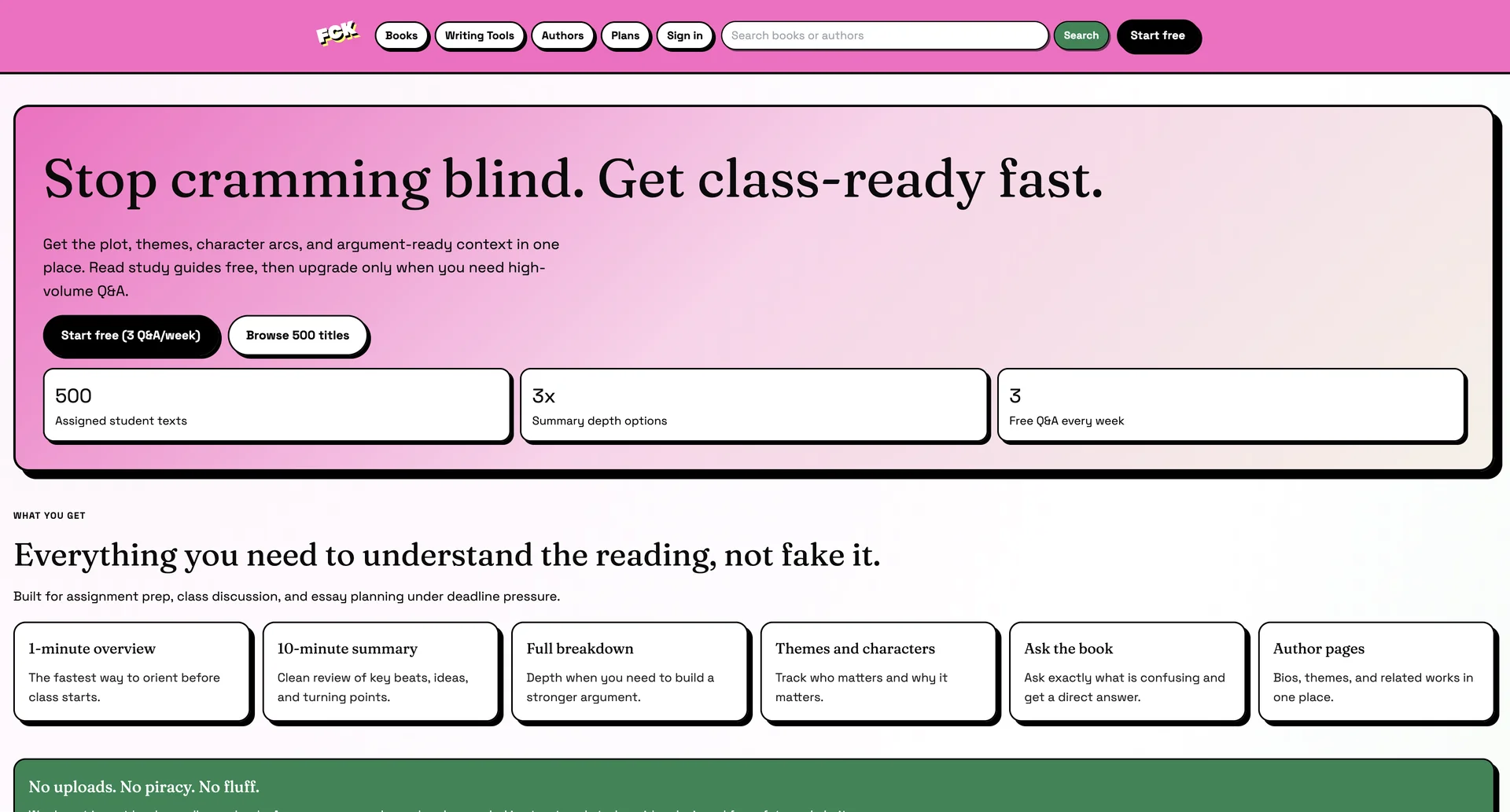1510x812 pixels.
Task: Open the Plans nav item
Action: point(625,35)
